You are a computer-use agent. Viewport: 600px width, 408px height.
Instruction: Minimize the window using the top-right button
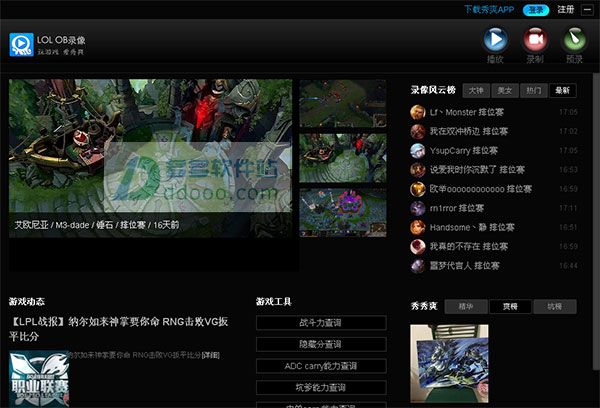tap(587, 10)
